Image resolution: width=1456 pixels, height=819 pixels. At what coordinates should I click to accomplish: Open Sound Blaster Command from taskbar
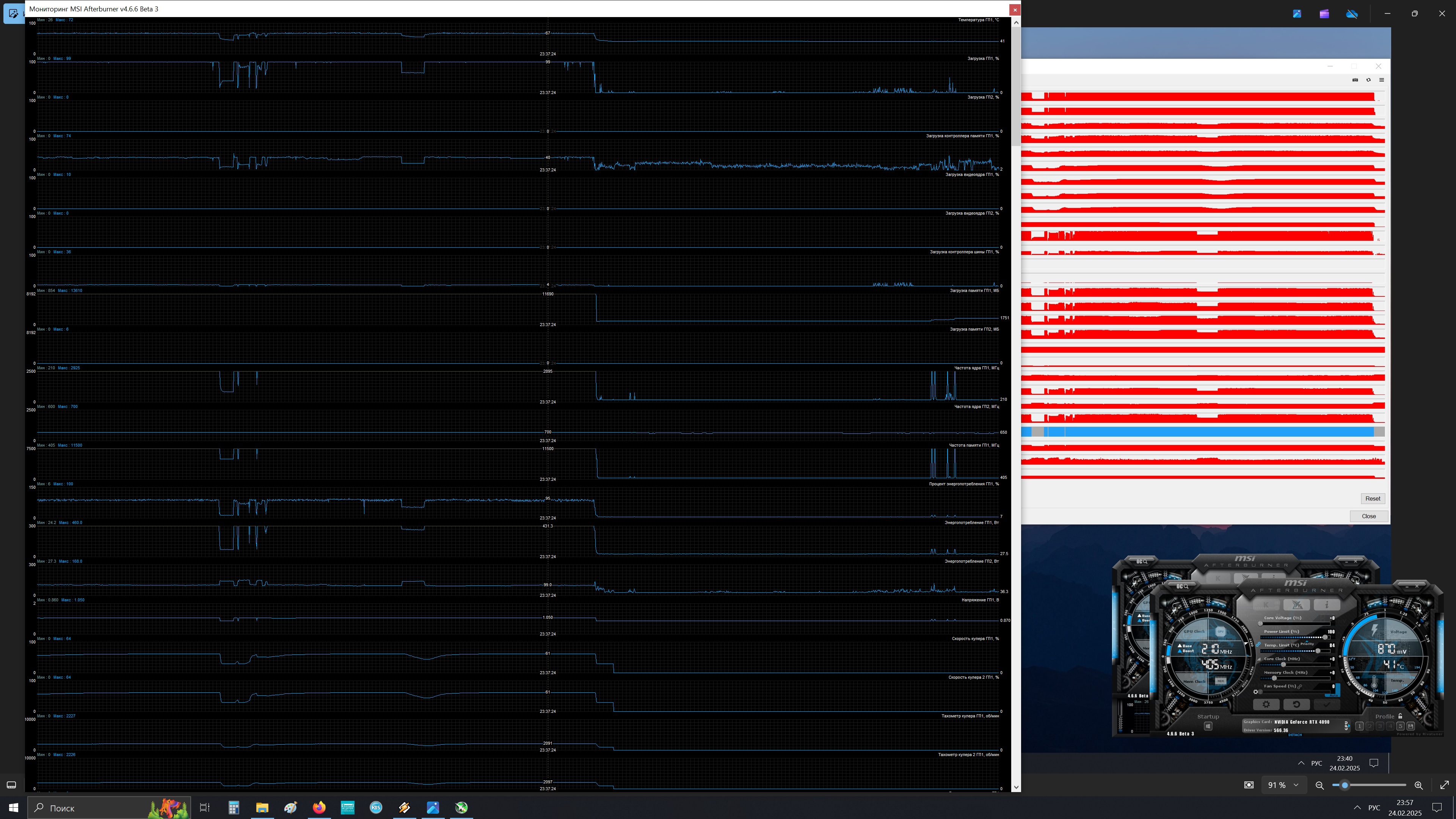click(x=347, y=808)
